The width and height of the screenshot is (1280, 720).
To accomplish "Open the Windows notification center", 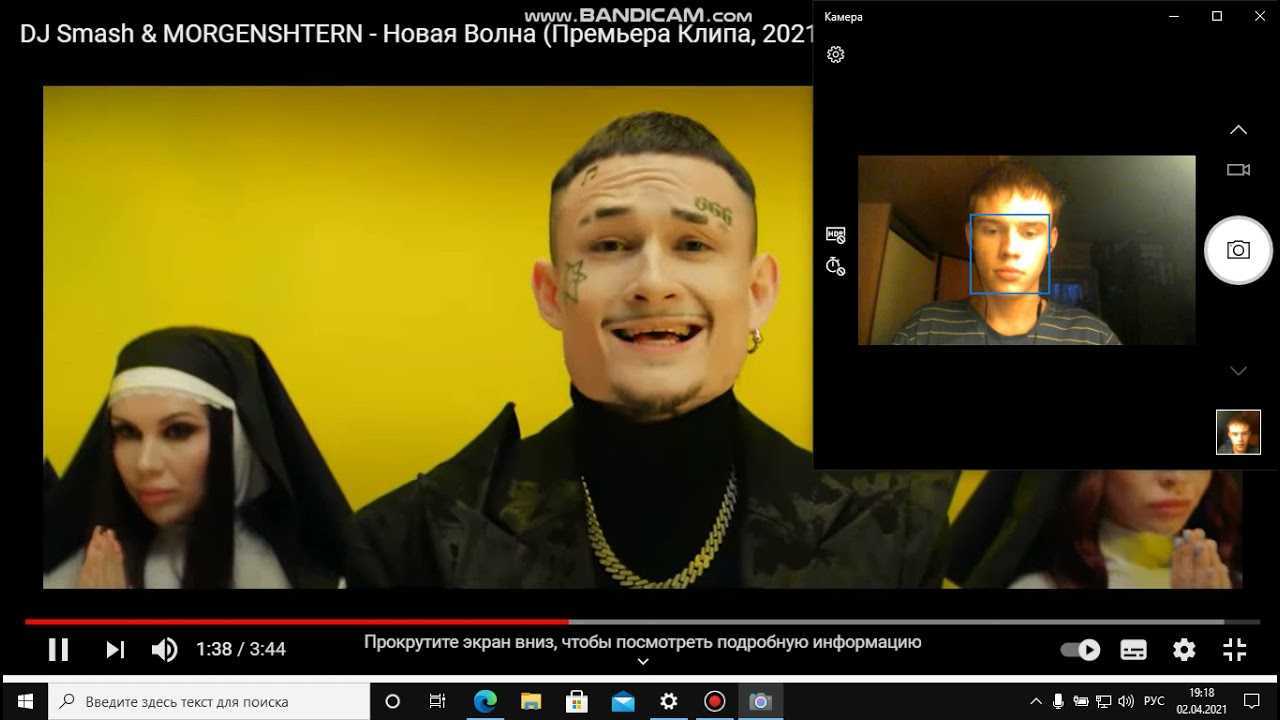I will click(x=1252, y=701).
